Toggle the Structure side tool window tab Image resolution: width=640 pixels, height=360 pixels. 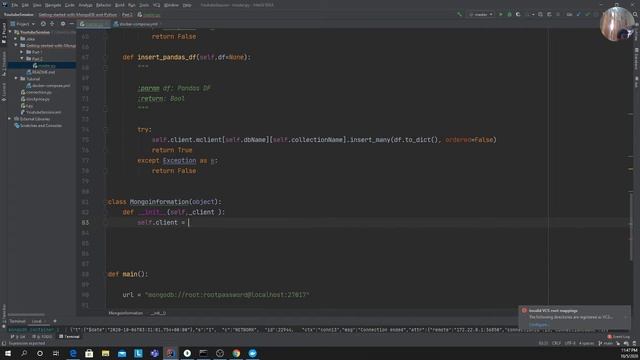4,64
